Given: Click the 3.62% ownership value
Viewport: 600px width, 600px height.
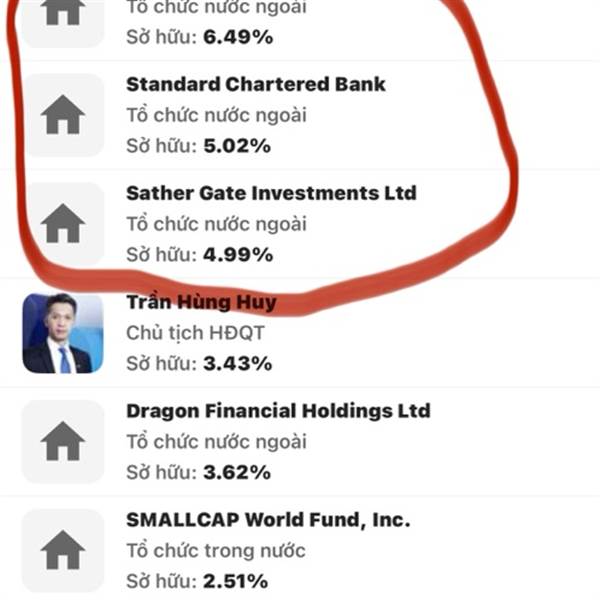Looking at the screenshot, I should [x=237, y=472].
